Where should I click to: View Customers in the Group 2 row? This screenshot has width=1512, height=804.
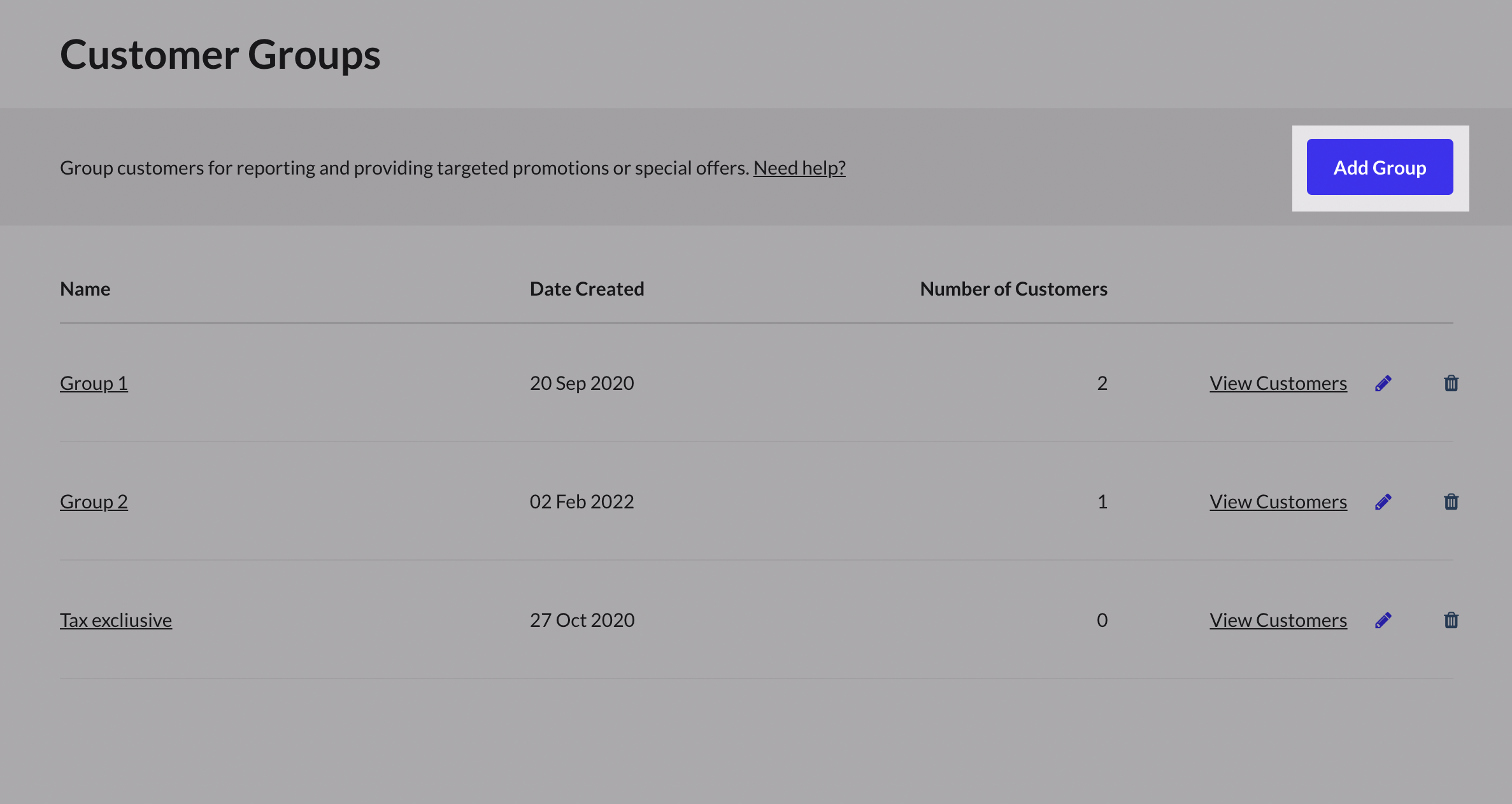coord(1278,501)
